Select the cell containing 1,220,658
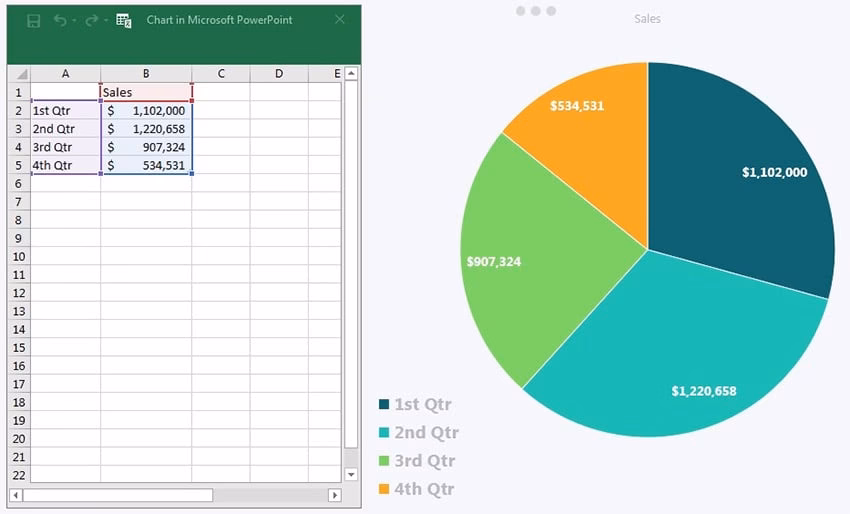This screenshot has height=514, width=850. (x=146, y=129)
